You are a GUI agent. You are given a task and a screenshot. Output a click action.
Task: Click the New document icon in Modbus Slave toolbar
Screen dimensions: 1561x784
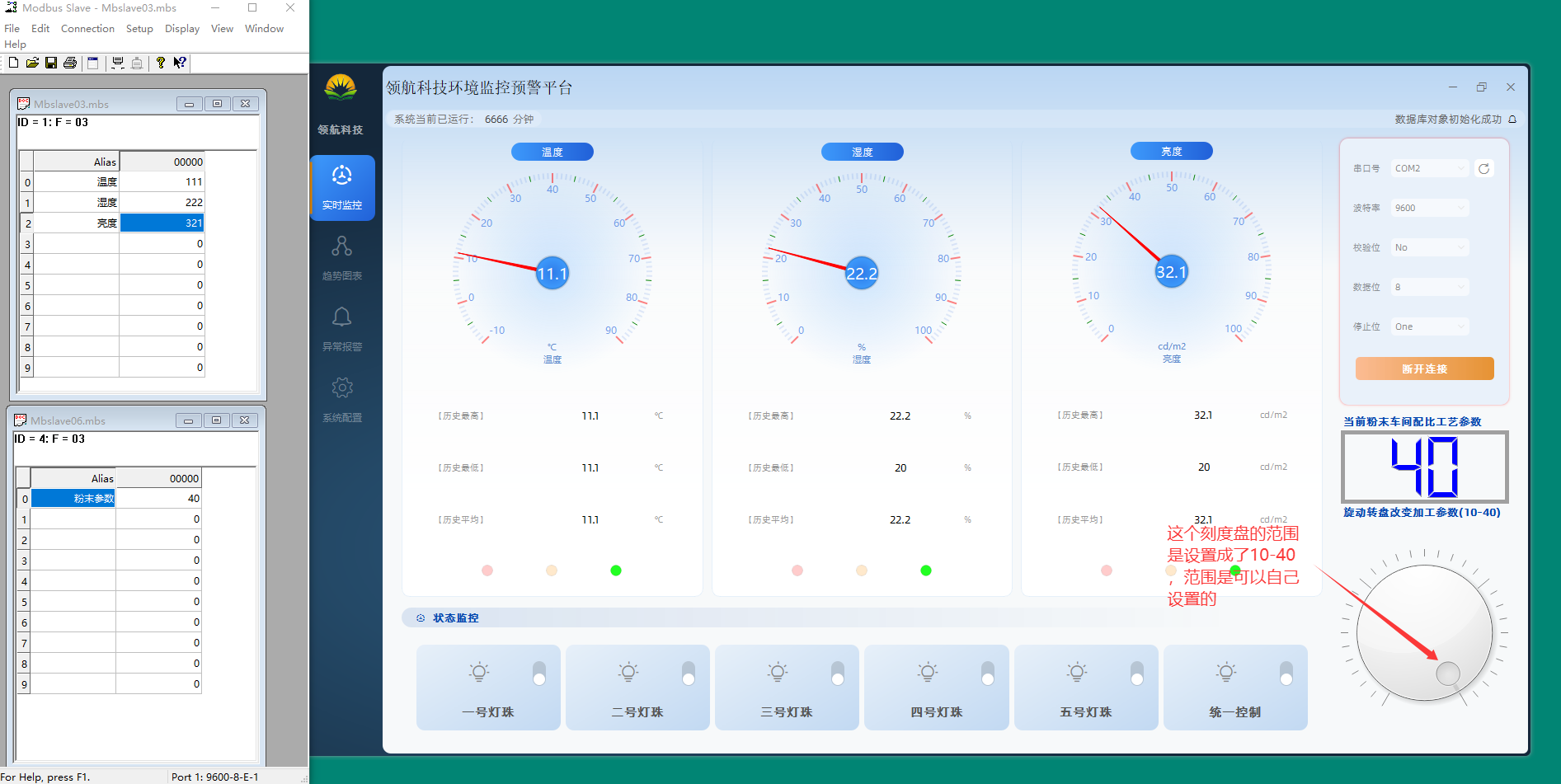[14, 63]
